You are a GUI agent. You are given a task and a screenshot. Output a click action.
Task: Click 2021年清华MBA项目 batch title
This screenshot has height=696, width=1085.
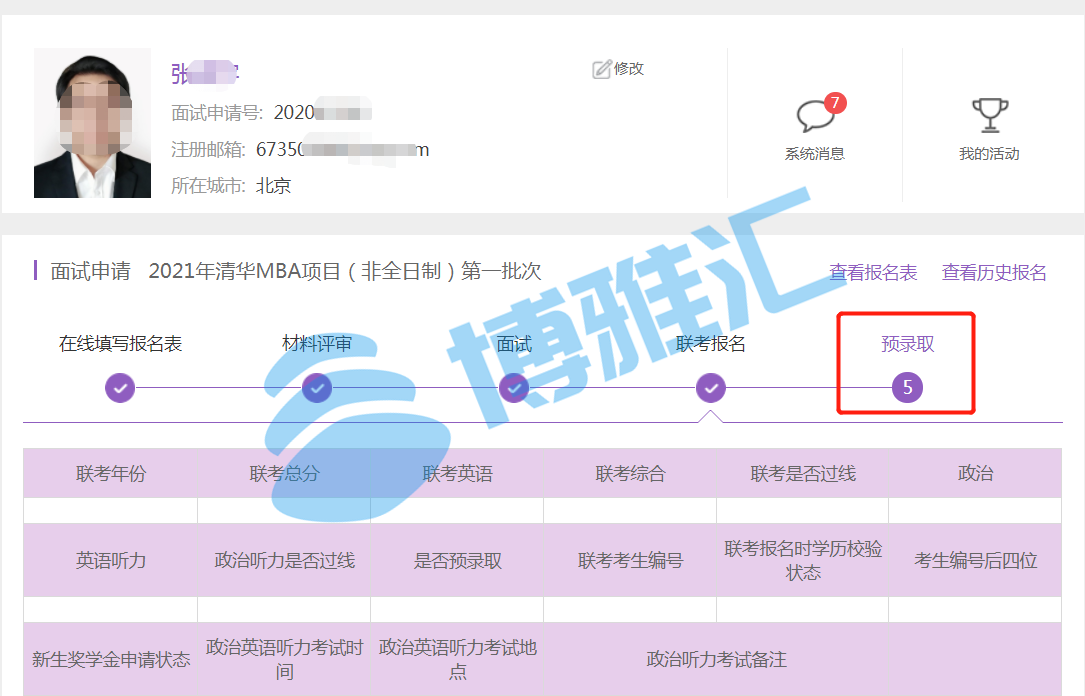click(x=345, y=271)
